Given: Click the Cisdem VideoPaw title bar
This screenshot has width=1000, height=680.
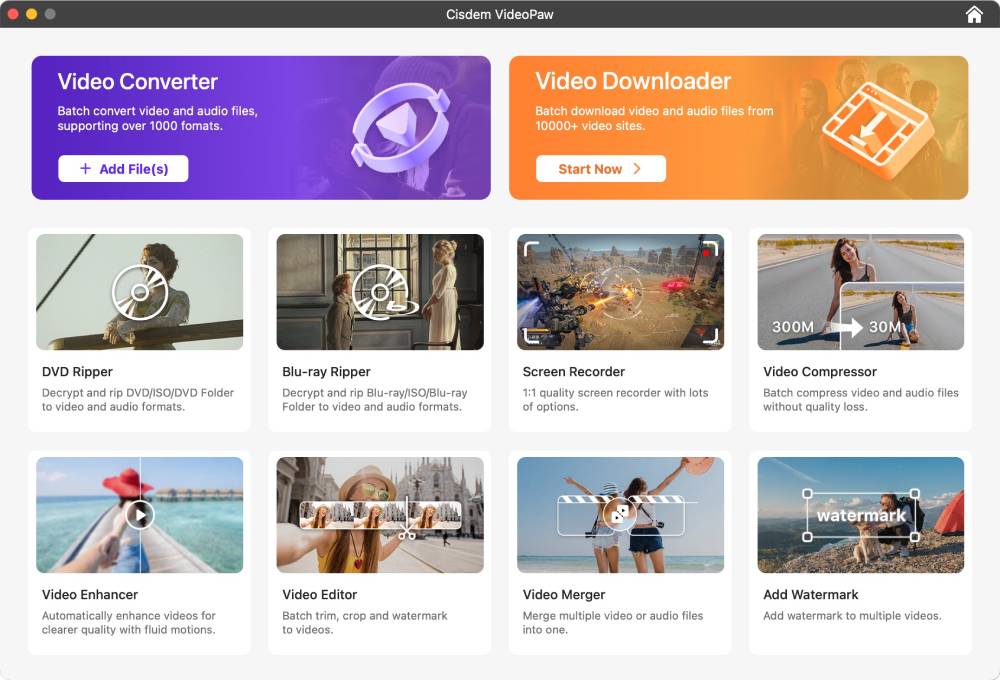Looking at the screenshot, I should coord(500,14).
